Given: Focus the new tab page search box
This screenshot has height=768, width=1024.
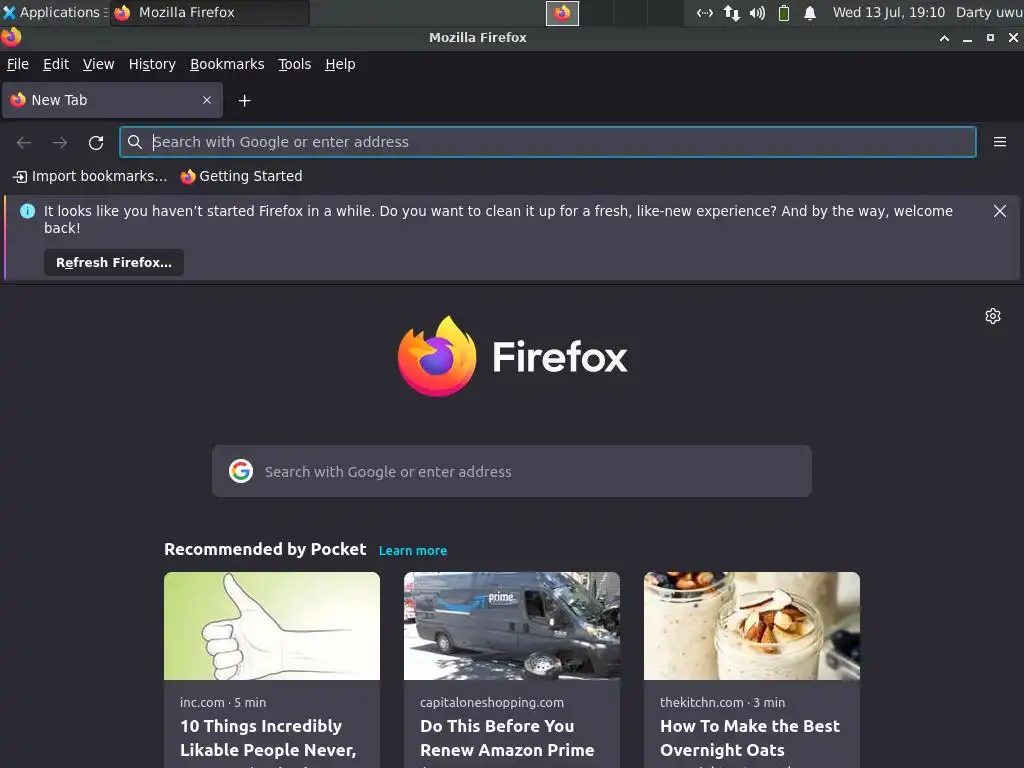Looking at the screenshot, I should tap(512, 471).
